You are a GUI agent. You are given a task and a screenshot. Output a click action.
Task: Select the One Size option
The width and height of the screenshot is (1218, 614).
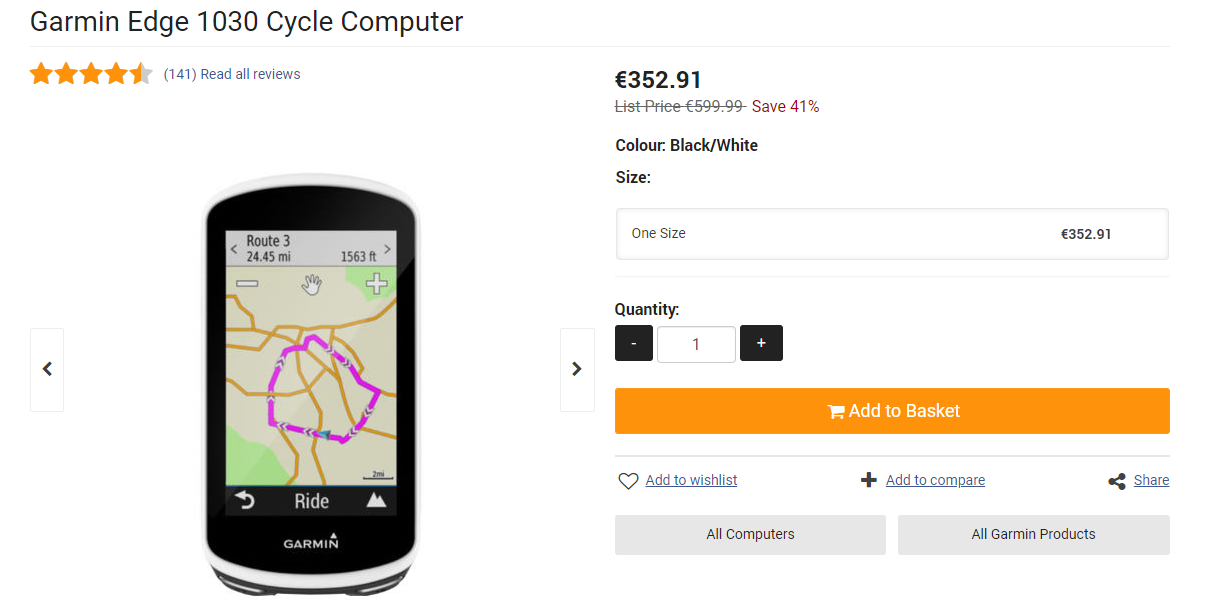click(892, 234)
